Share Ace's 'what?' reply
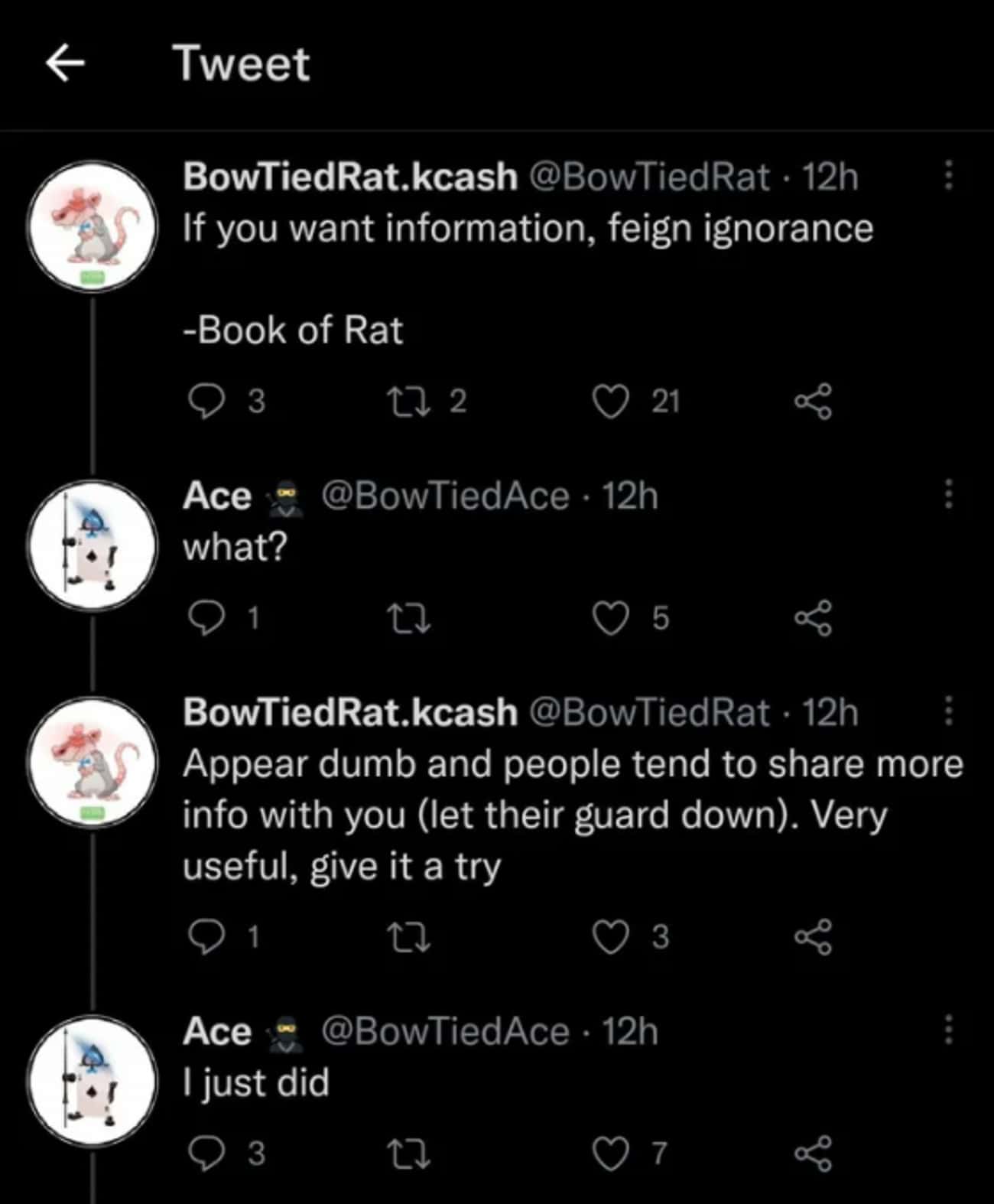The width and height of the screenshot is (994, 1204). click(x=812, y=618)
